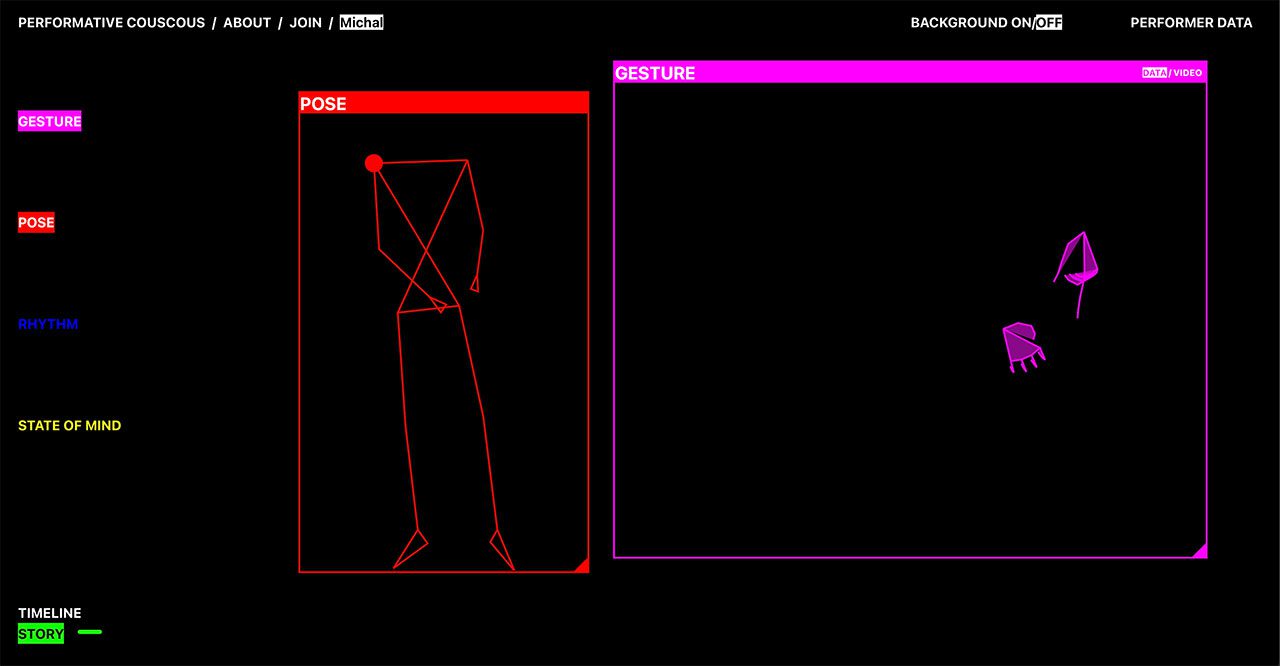Click the green STORY label
The image size is (1280, 666).
click(41, 634)
